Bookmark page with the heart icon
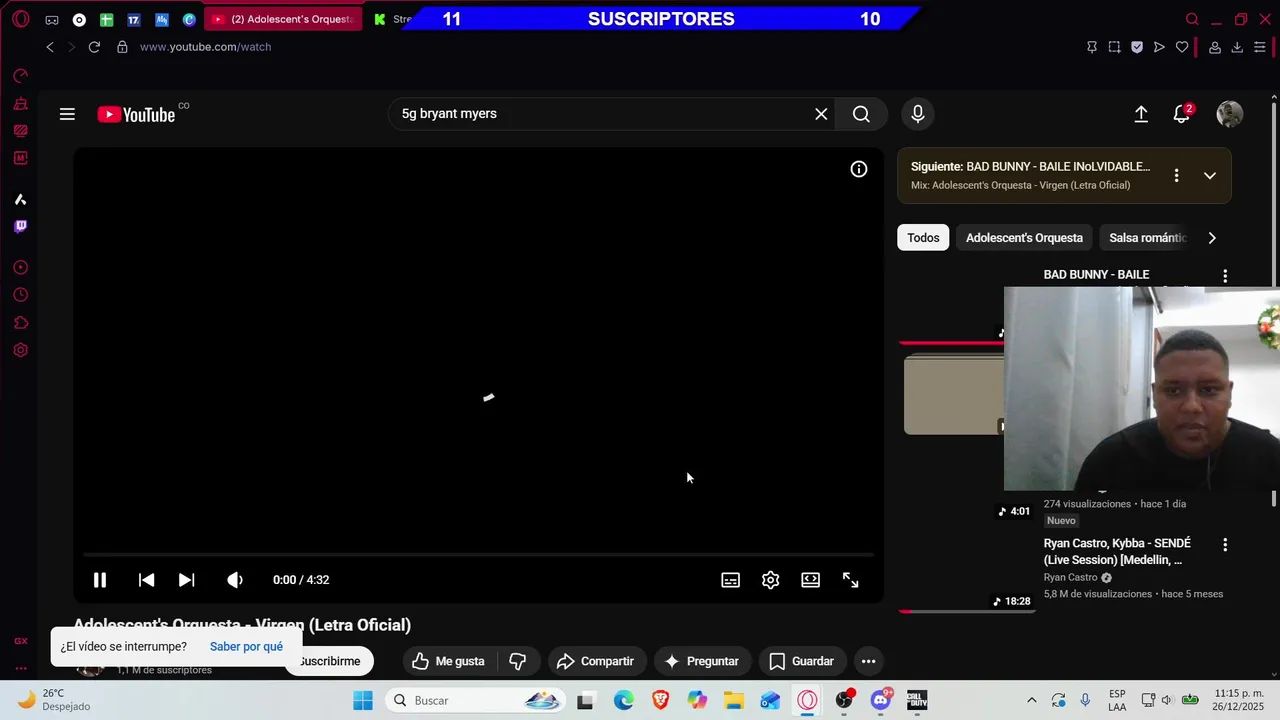 coord(1182,47)
